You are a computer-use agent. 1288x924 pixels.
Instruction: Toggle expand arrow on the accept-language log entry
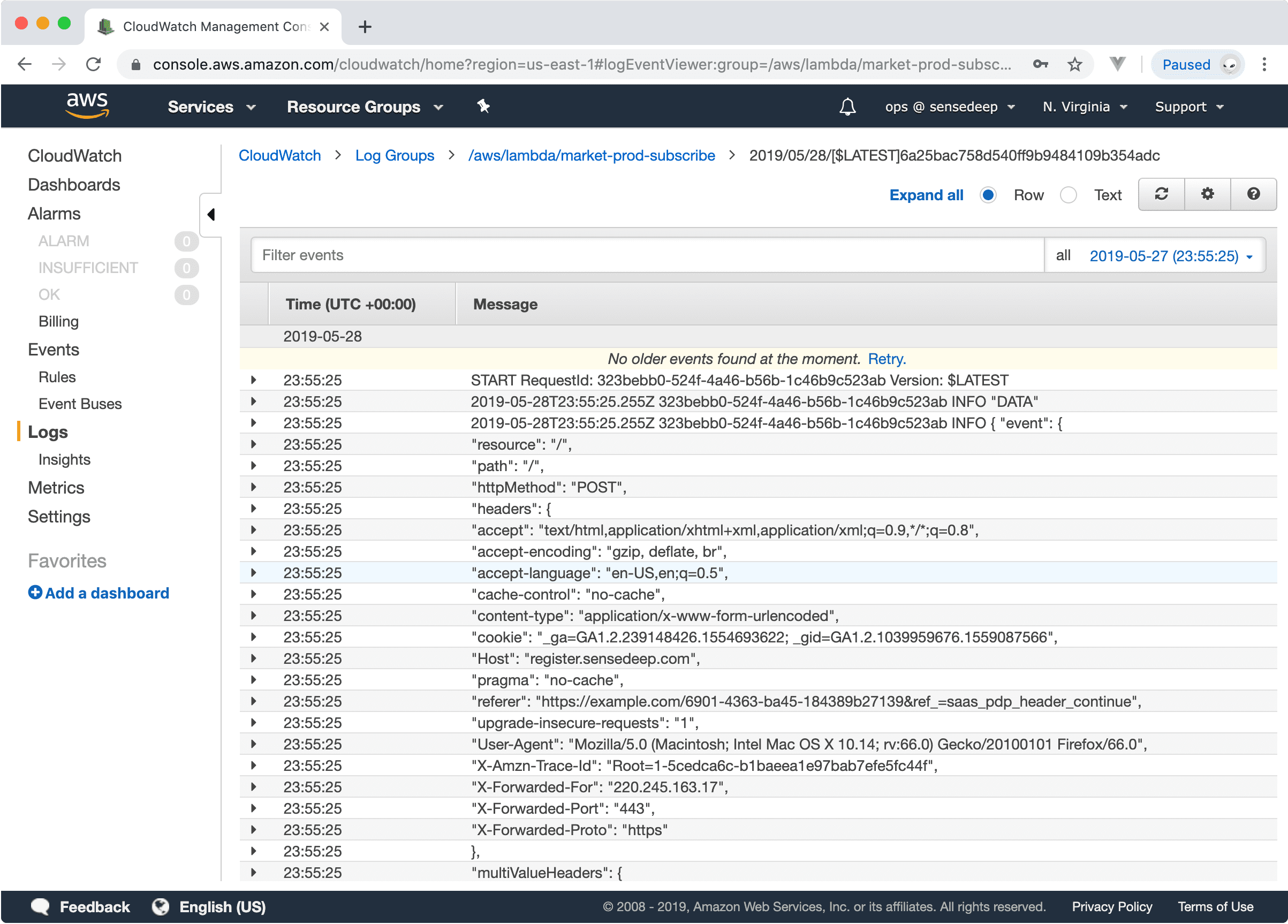pos(252,573)
